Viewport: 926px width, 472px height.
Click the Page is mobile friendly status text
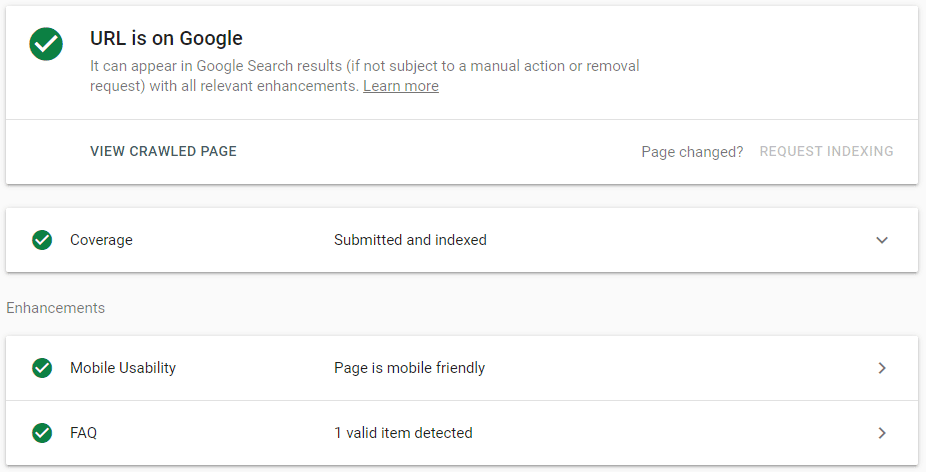click(x=409, y=368)
